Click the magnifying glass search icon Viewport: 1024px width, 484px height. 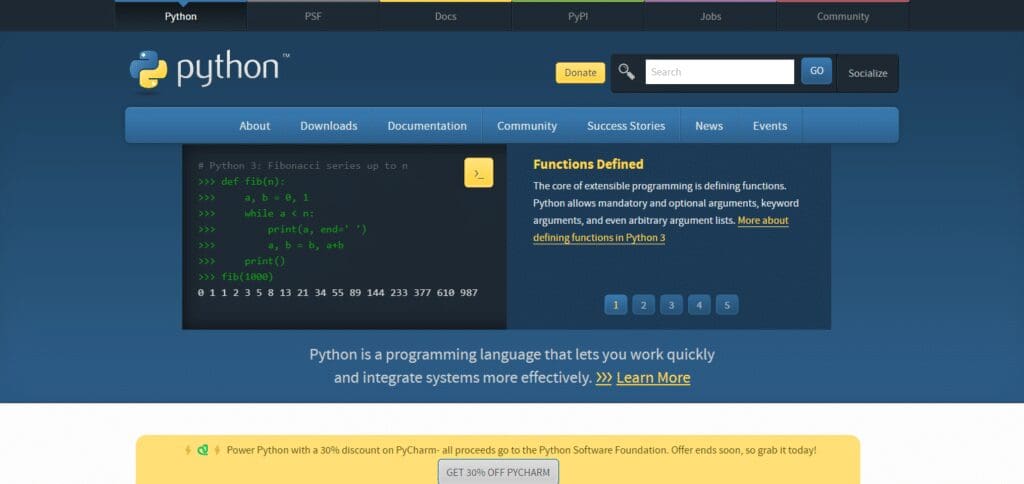point(626,72)
